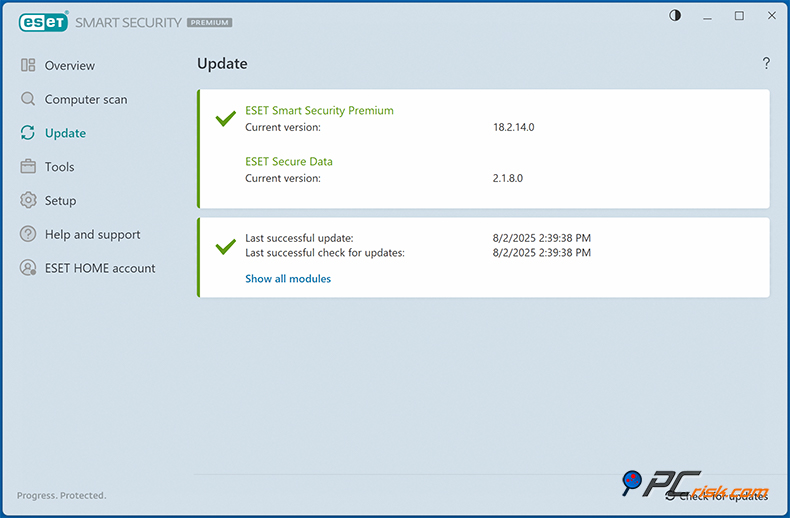The width and height of the screenshot is (790, 518).
Task: Click the Help and support question icon
Action: 28,235
